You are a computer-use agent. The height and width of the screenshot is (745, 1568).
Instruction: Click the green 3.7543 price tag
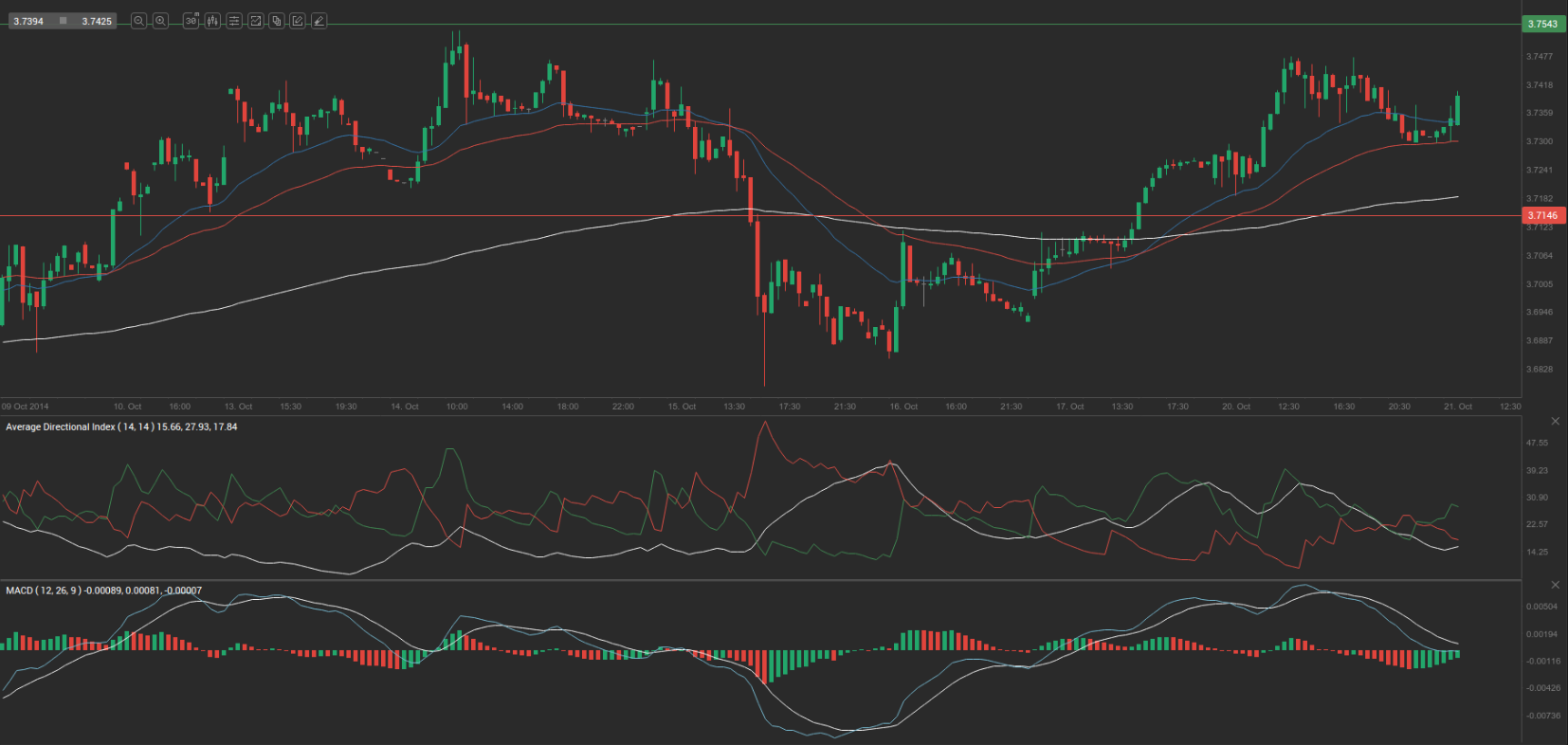click(x=1542, y=24)
